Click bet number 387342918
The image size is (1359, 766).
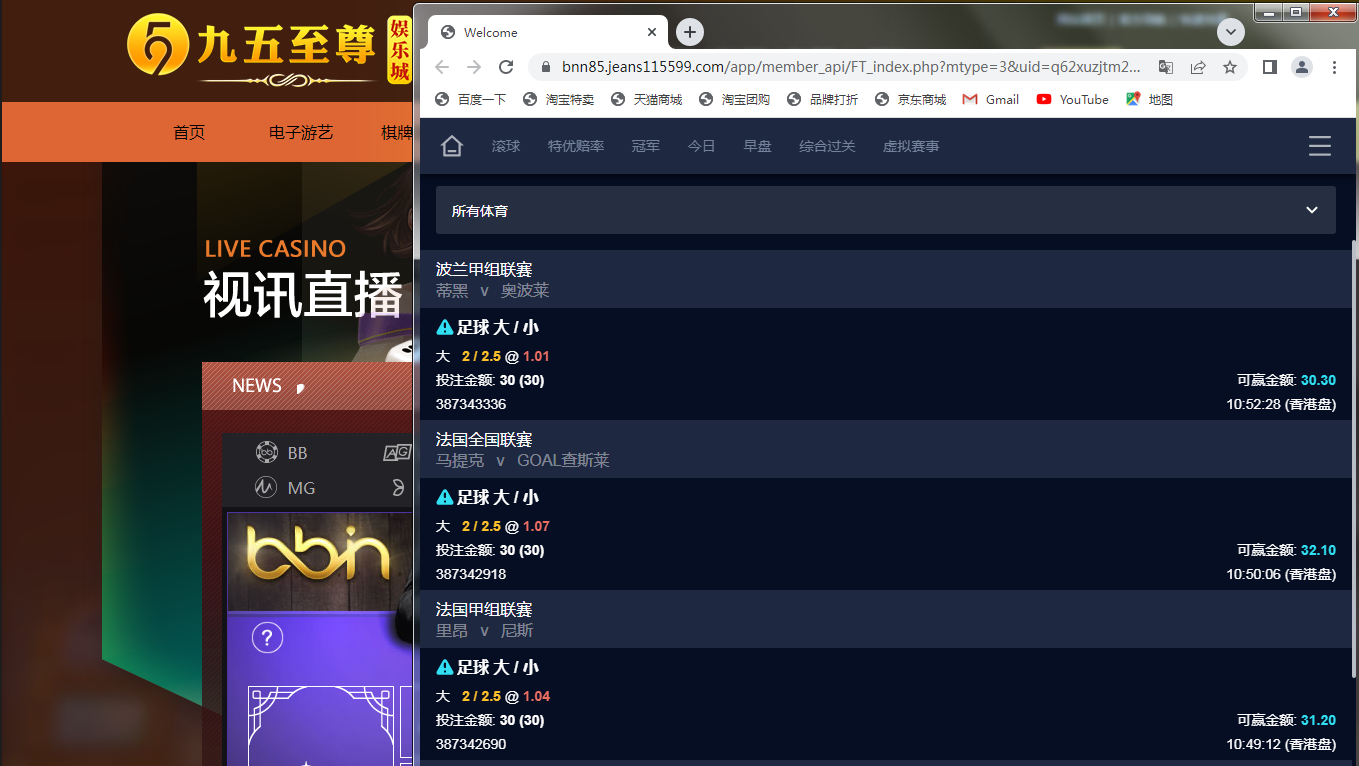(471, 574)
